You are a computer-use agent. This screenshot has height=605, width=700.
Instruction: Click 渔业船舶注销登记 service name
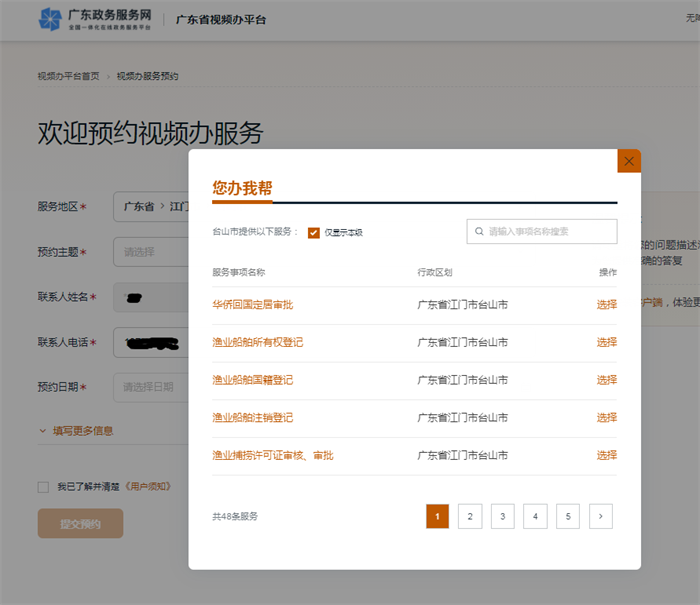(x=252, y=418)
